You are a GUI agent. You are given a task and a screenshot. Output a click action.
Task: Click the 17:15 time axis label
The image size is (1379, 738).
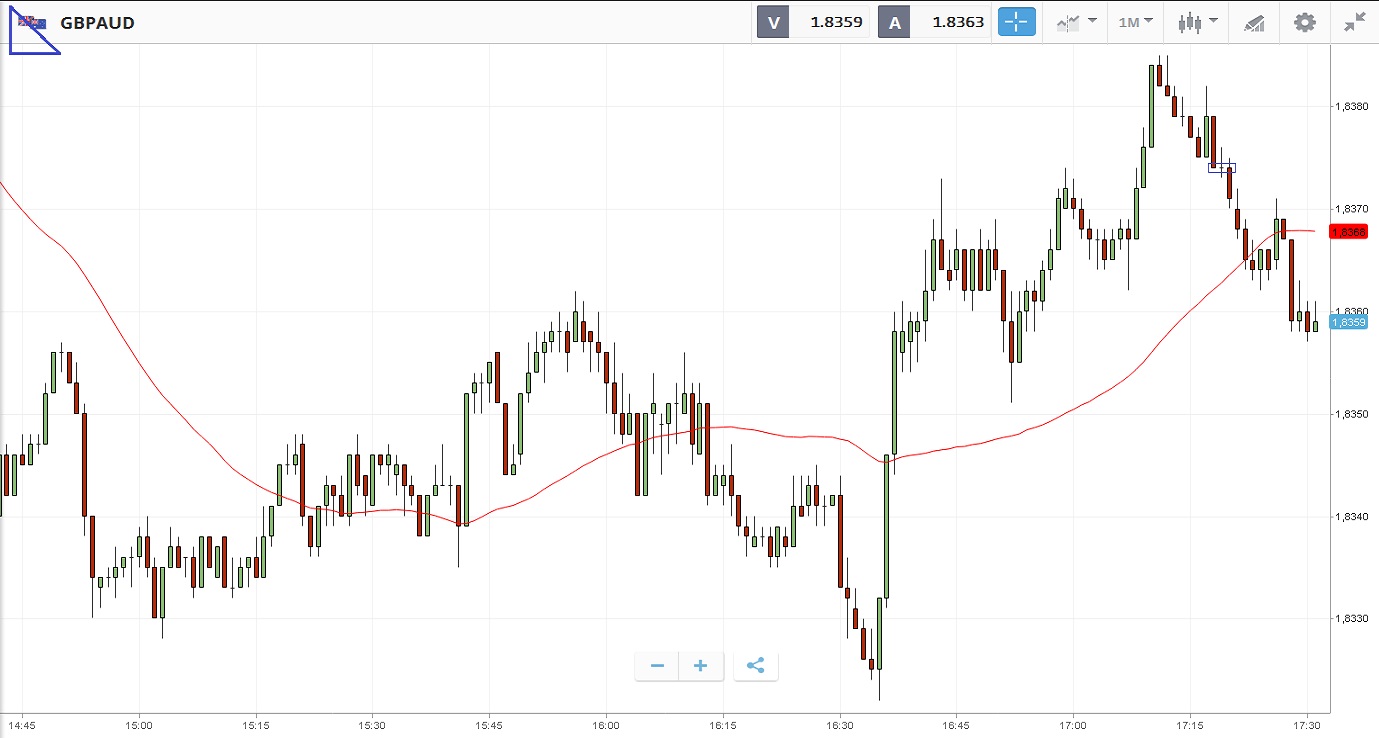[1189, 724]
